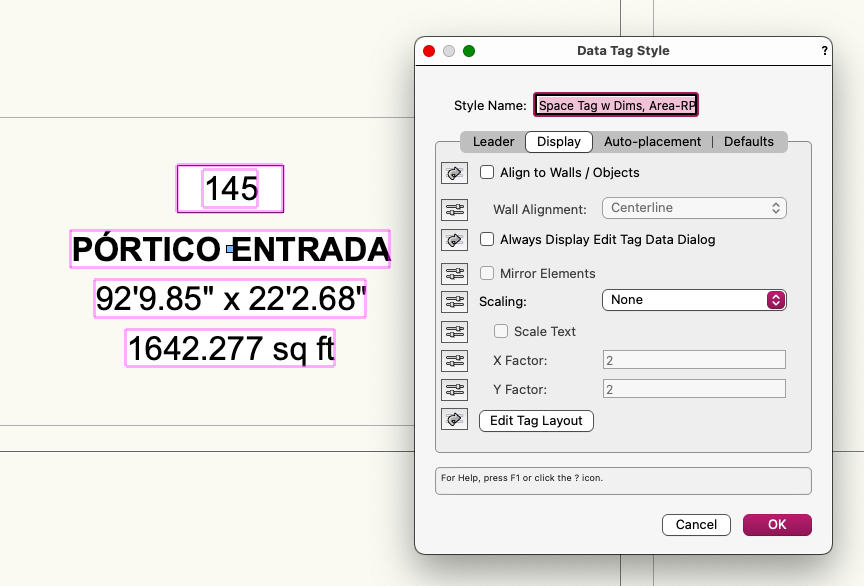The height and width of the screenshot is (586, 864).
Task: Toggle by-style icon beside Align to Walls
Action: pos(455,173)
